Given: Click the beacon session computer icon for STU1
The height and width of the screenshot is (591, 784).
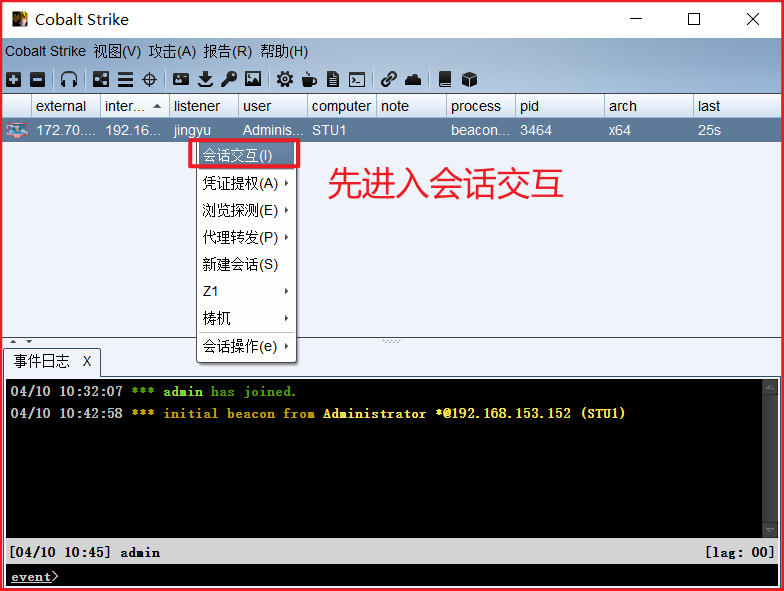Looking at the screenshot, I should 16,130.
